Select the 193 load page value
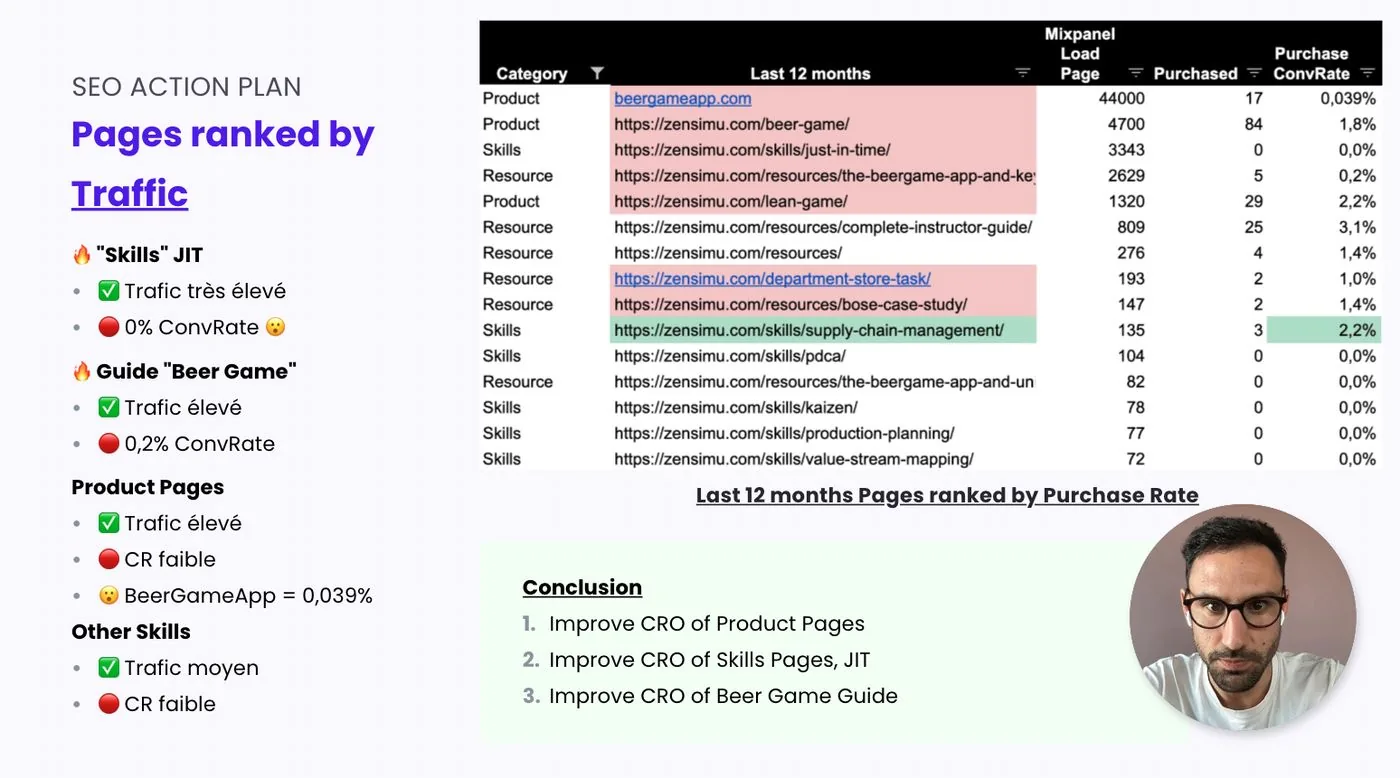Screen dimensions: 1400x778 (x=1131, y=279)
